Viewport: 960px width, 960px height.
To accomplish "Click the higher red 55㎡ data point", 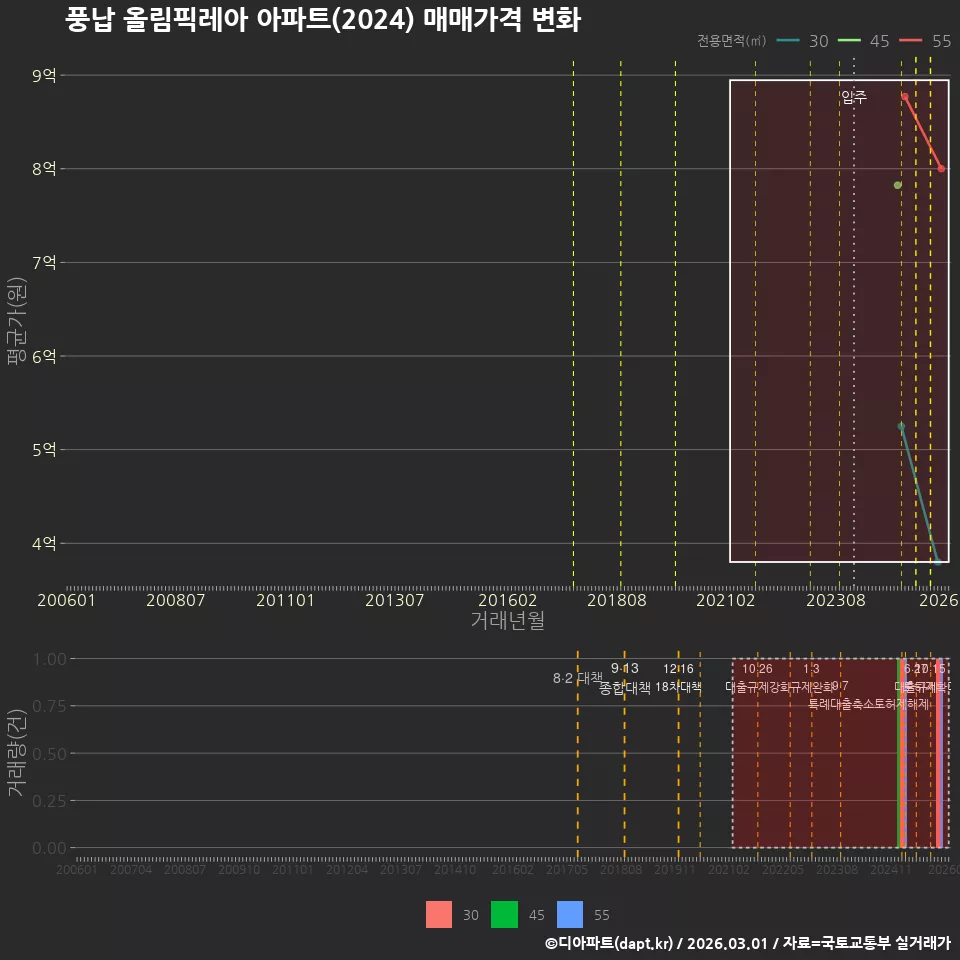I will pyautogui.click(x=904, y=97).
